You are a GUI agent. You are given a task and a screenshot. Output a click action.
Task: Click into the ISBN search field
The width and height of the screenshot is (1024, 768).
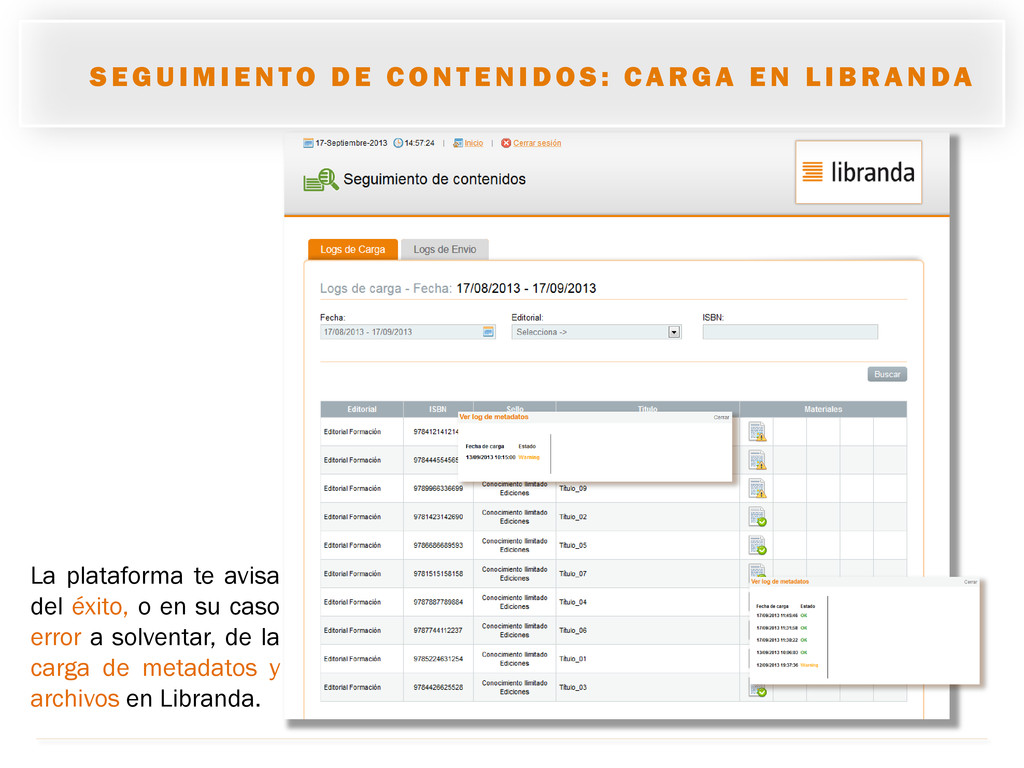790,332
